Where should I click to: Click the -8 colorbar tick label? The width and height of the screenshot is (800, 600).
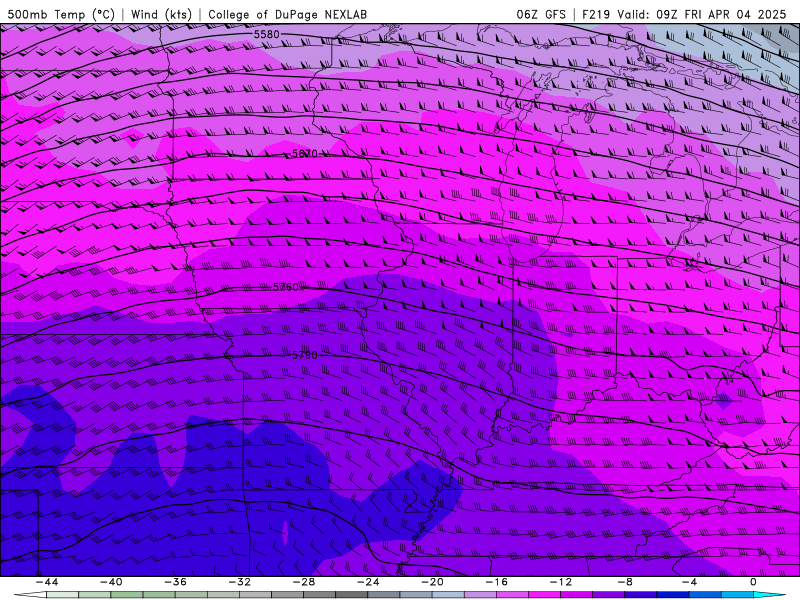625,582
